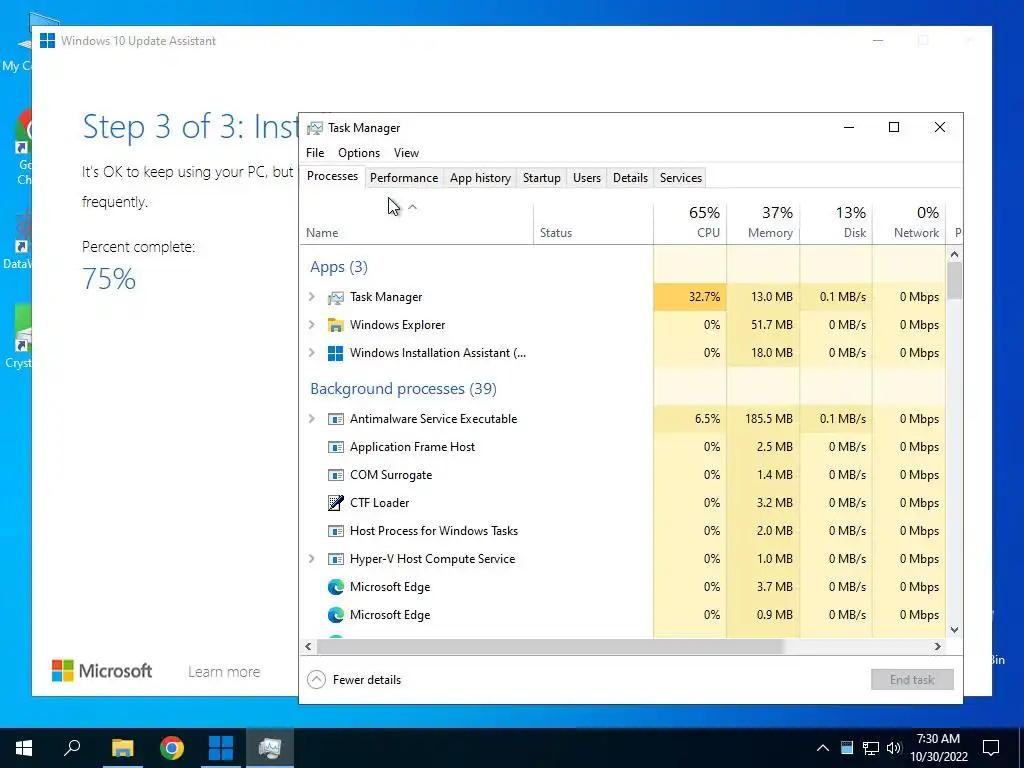
Task: Click the Antimalware Service Executable icon
Action: pos(335,419)
